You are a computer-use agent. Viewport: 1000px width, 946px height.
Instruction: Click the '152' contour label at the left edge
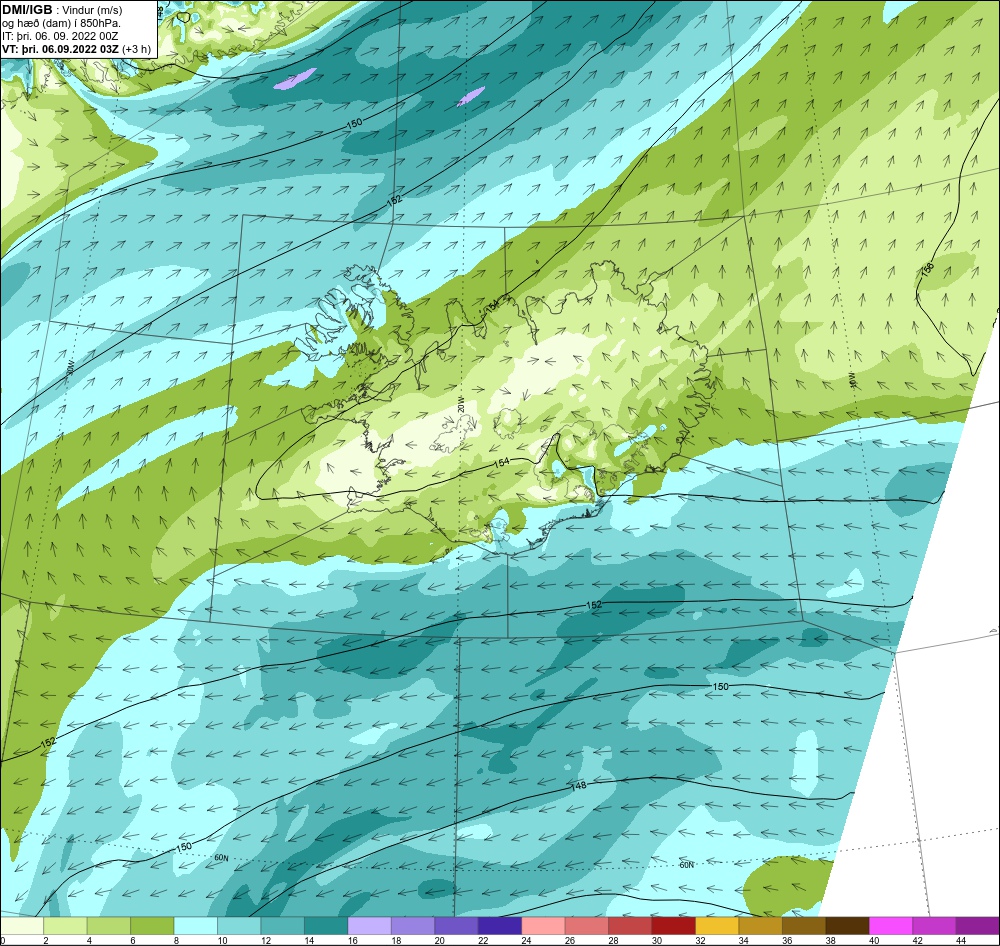[48, 742]
